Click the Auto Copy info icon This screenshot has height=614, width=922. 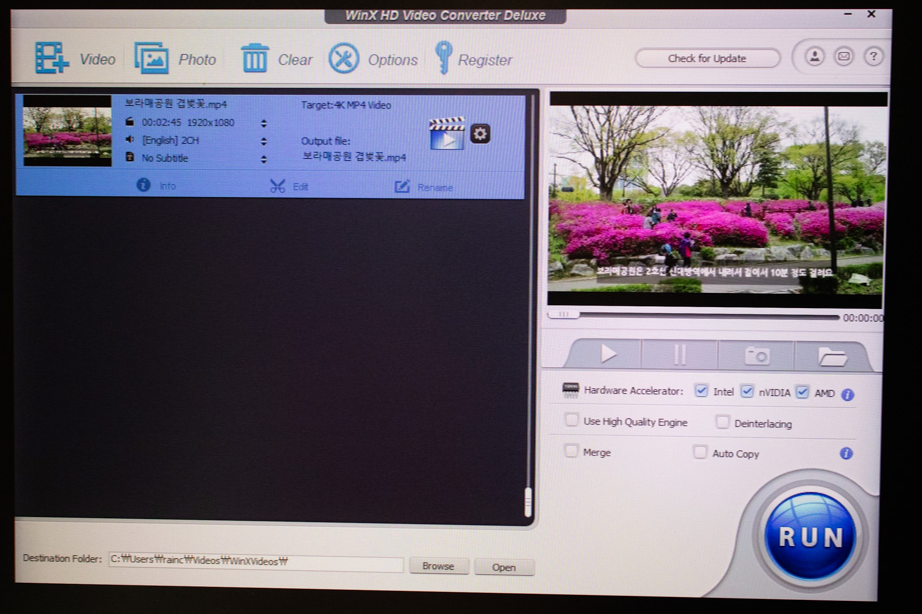tap(846, 453)
